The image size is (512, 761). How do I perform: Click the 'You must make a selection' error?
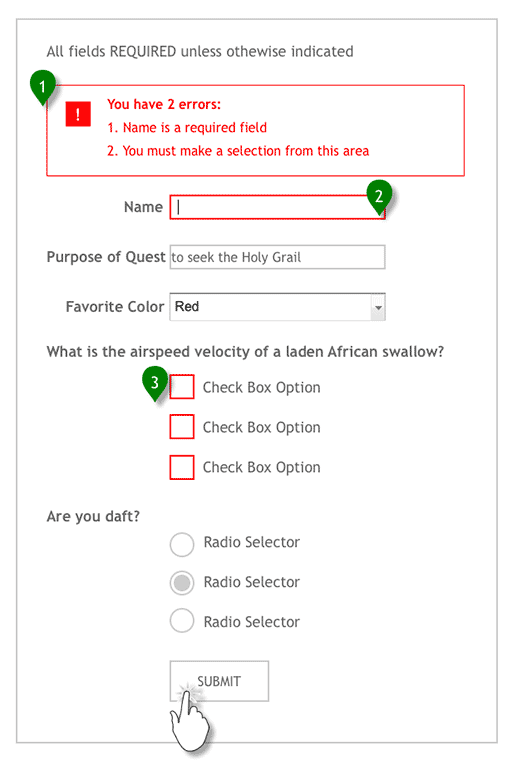click(238, 151)
